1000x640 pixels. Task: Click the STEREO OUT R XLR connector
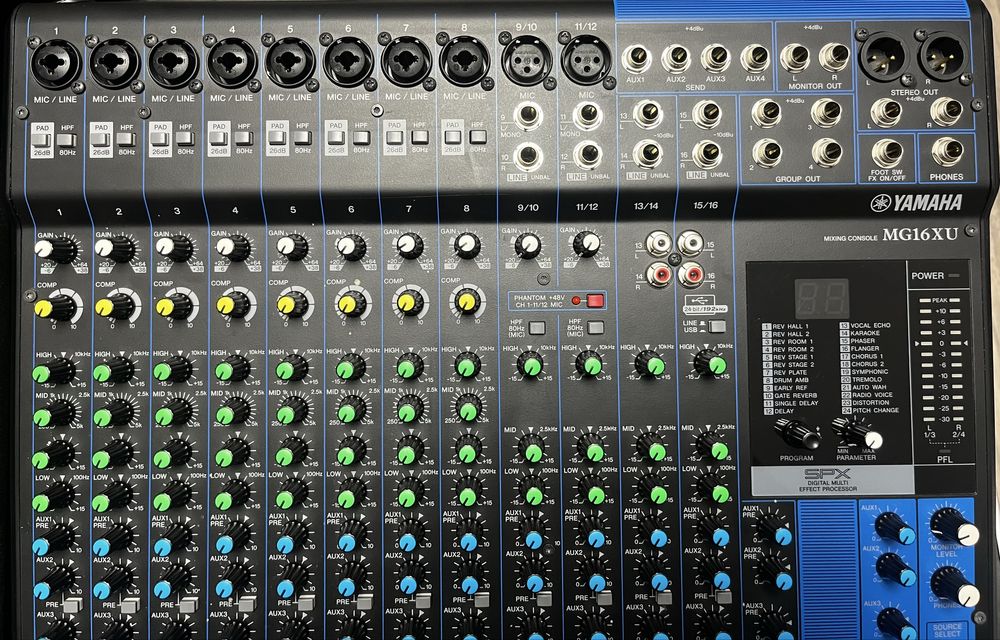pyautogui.click(x=944, y=56)
